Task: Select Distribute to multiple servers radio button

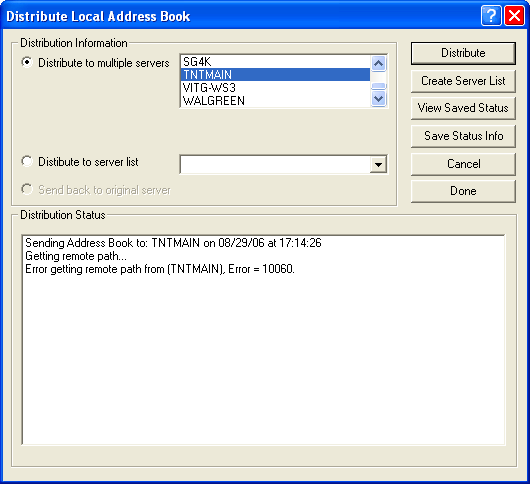Action: click(x=27, y=63)
